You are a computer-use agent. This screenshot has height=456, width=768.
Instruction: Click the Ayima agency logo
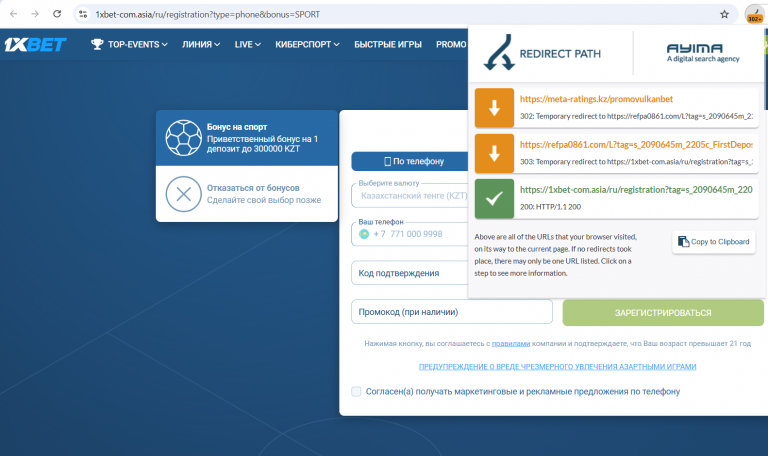[x=703, y=53]
